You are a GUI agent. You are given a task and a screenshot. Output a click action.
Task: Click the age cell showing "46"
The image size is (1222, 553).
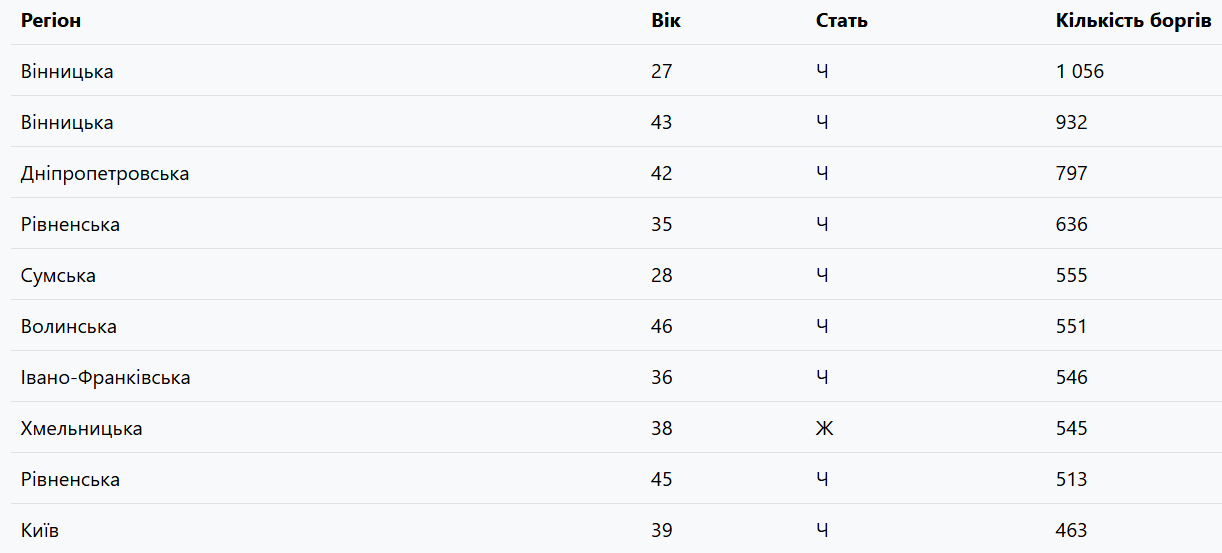662,327
